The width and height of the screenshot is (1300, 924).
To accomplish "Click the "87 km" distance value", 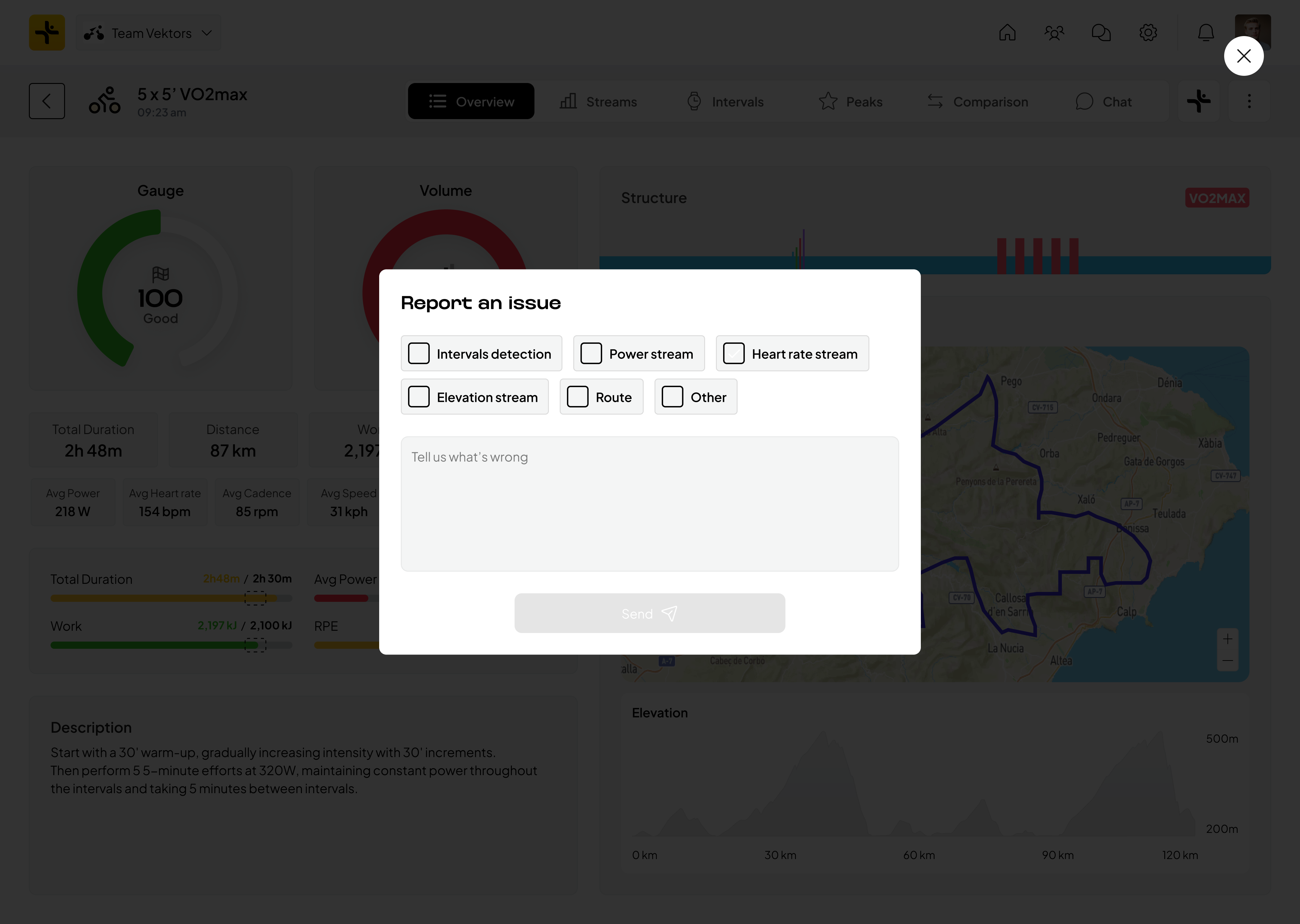I will click(233, 451).
